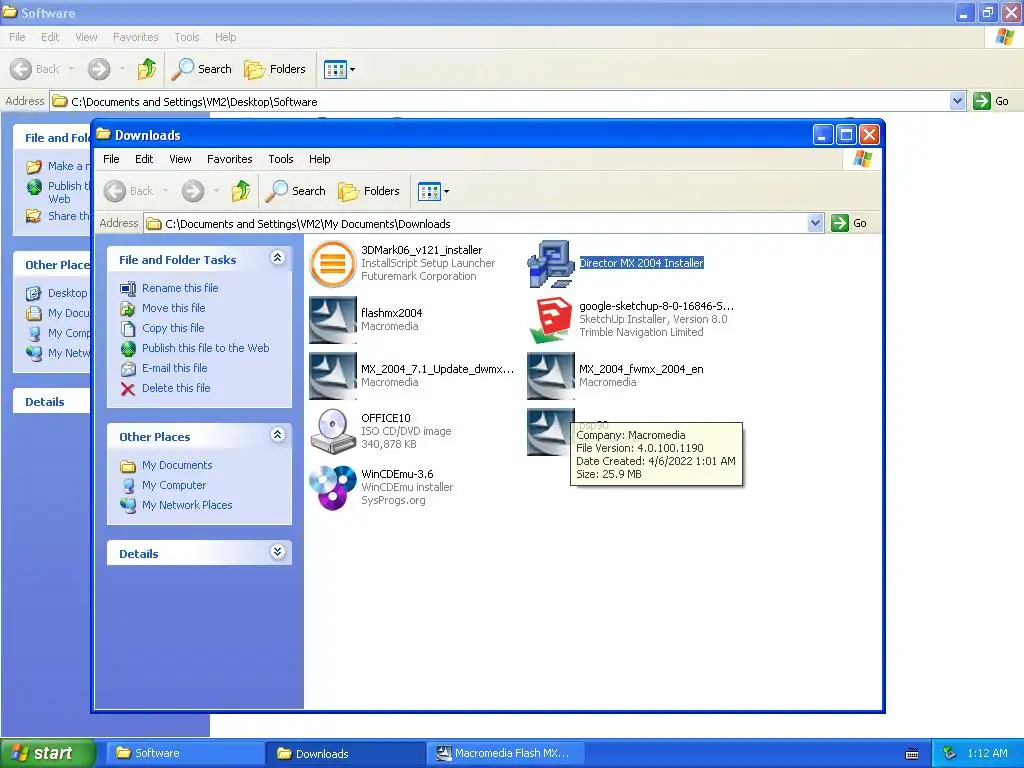Viewport: 1024px width, 768px height.
Task: Click Search in the Downloads toolbar
Action: click(295, 191)
